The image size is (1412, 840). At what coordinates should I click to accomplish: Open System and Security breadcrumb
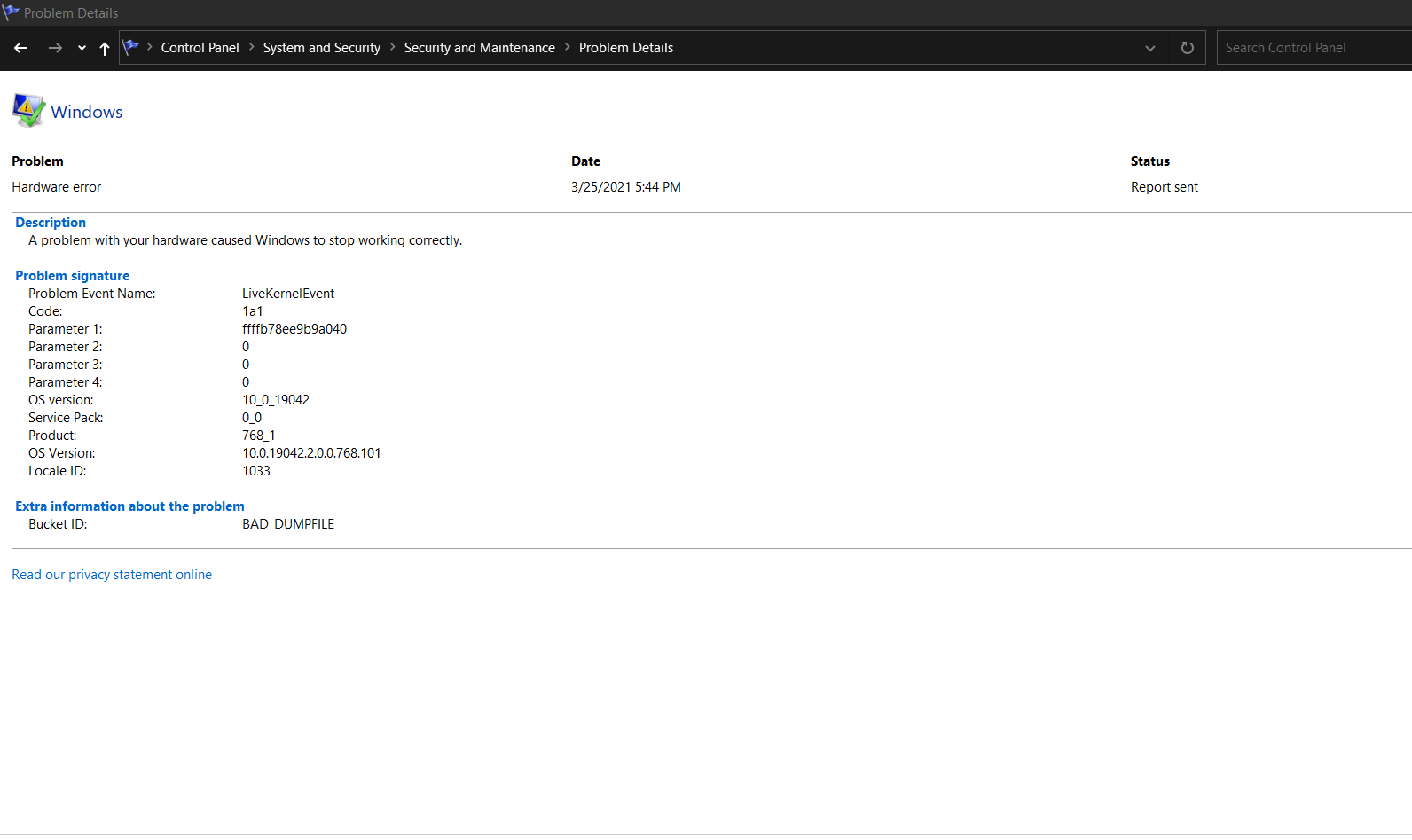point(322,48)
